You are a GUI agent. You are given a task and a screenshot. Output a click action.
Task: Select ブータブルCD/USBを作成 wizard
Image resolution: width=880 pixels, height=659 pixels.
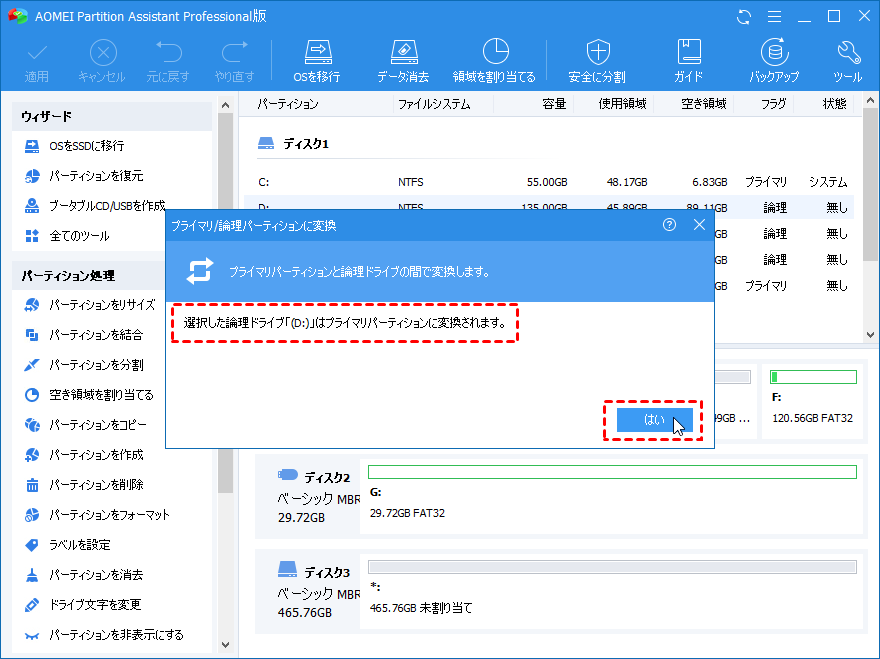pos(107,206)
